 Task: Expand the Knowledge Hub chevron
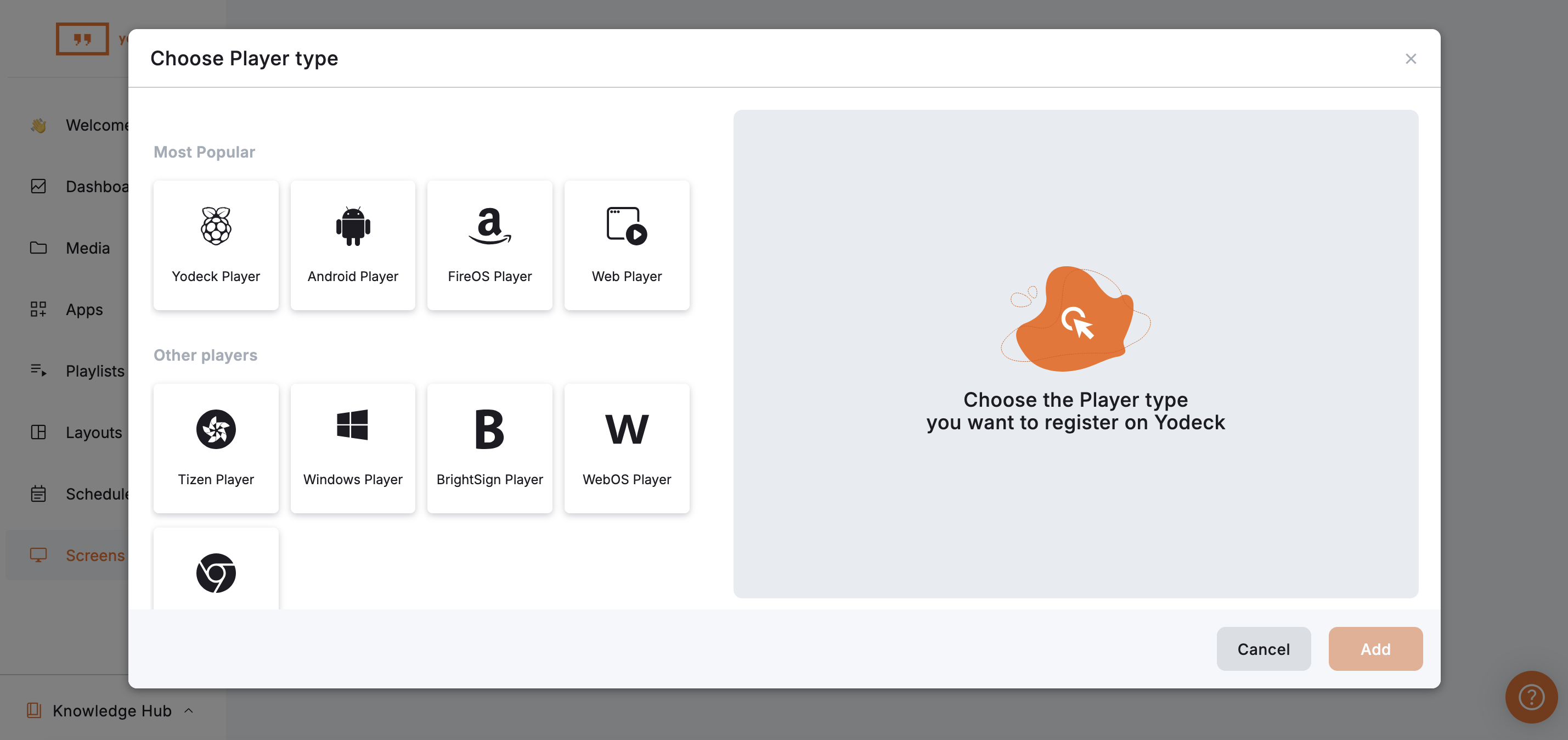[189, 710]
